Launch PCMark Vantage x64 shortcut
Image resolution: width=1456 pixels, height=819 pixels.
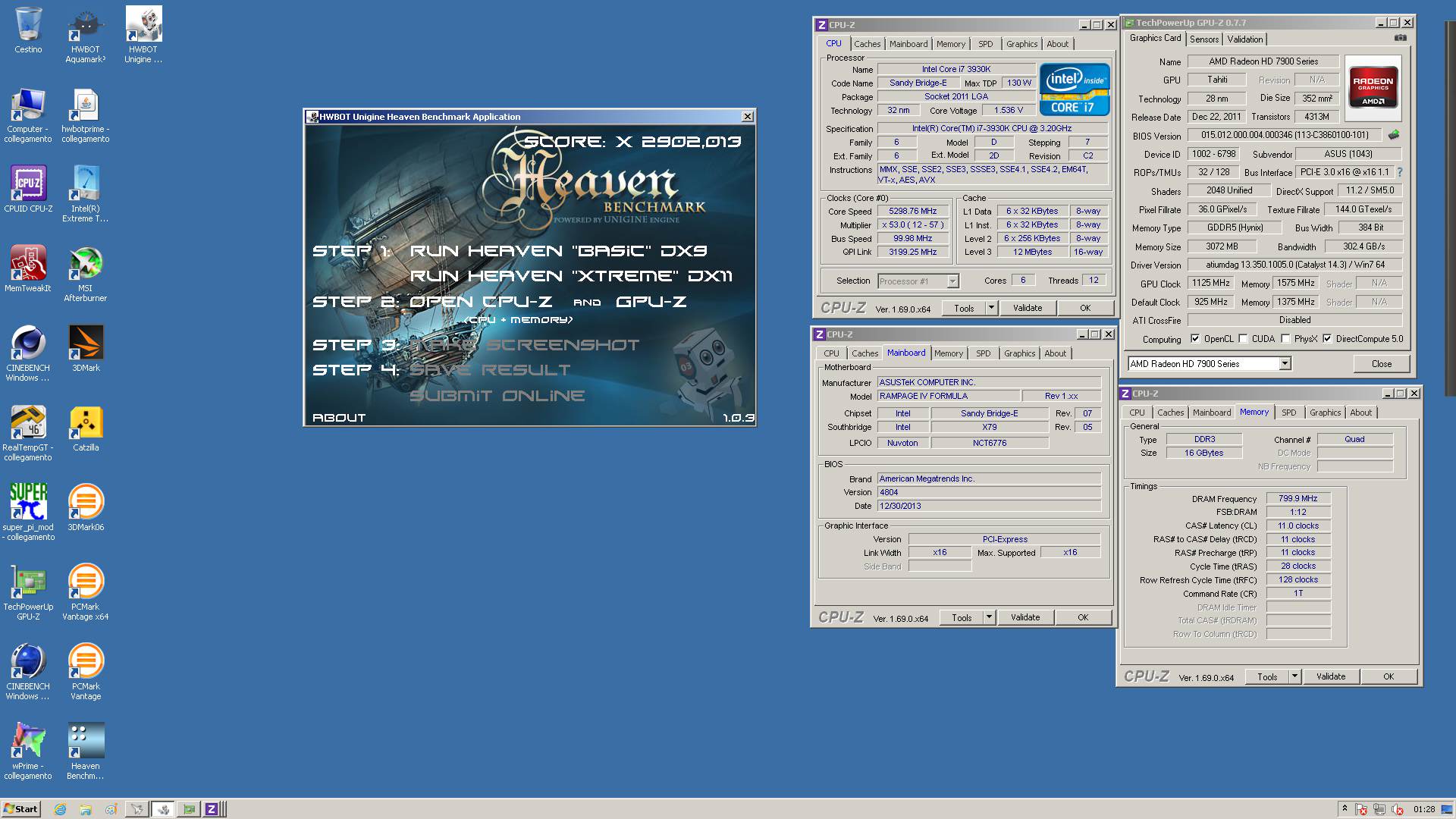(x=86, y=592)
